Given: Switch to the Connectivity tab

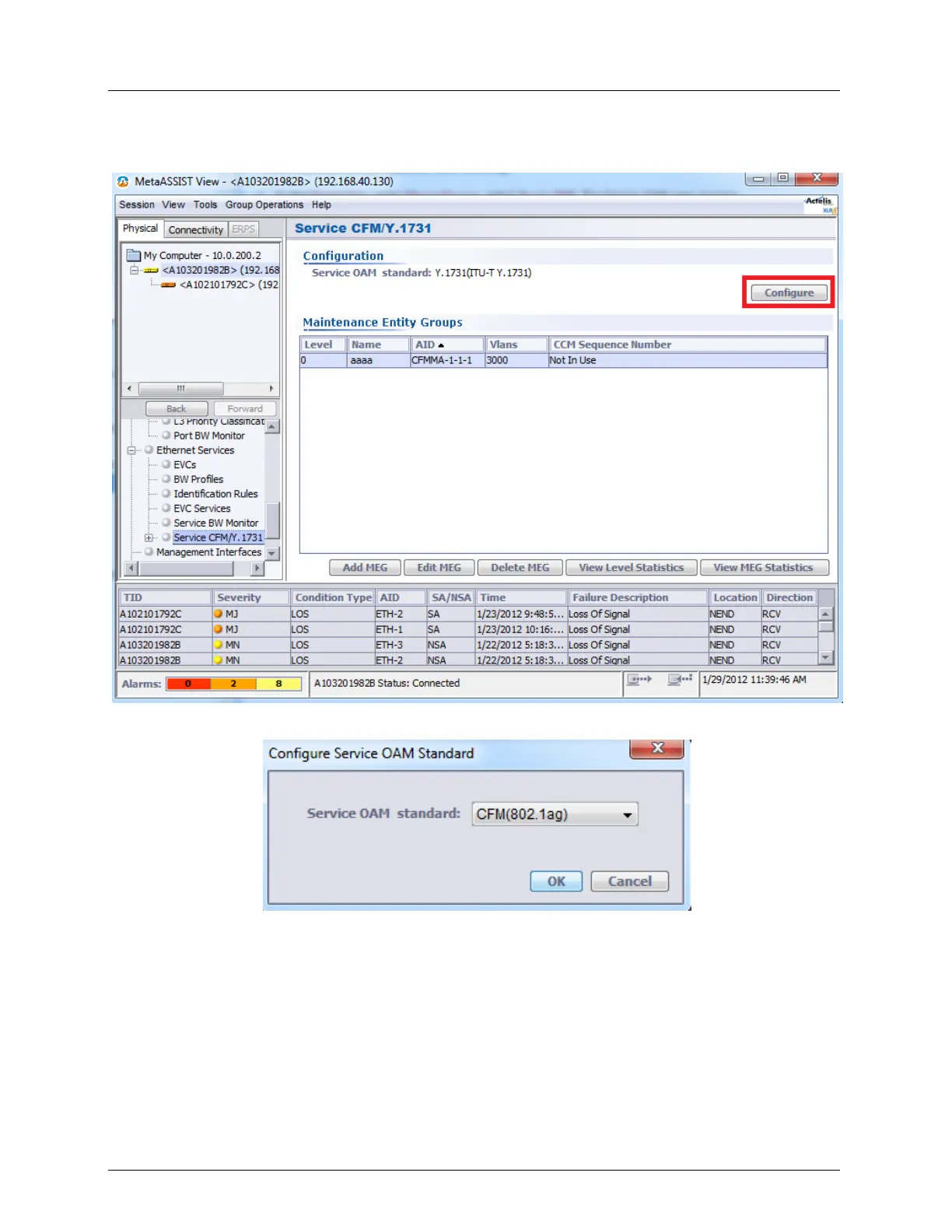Looking at the screenshot, I should click(196, 229).
